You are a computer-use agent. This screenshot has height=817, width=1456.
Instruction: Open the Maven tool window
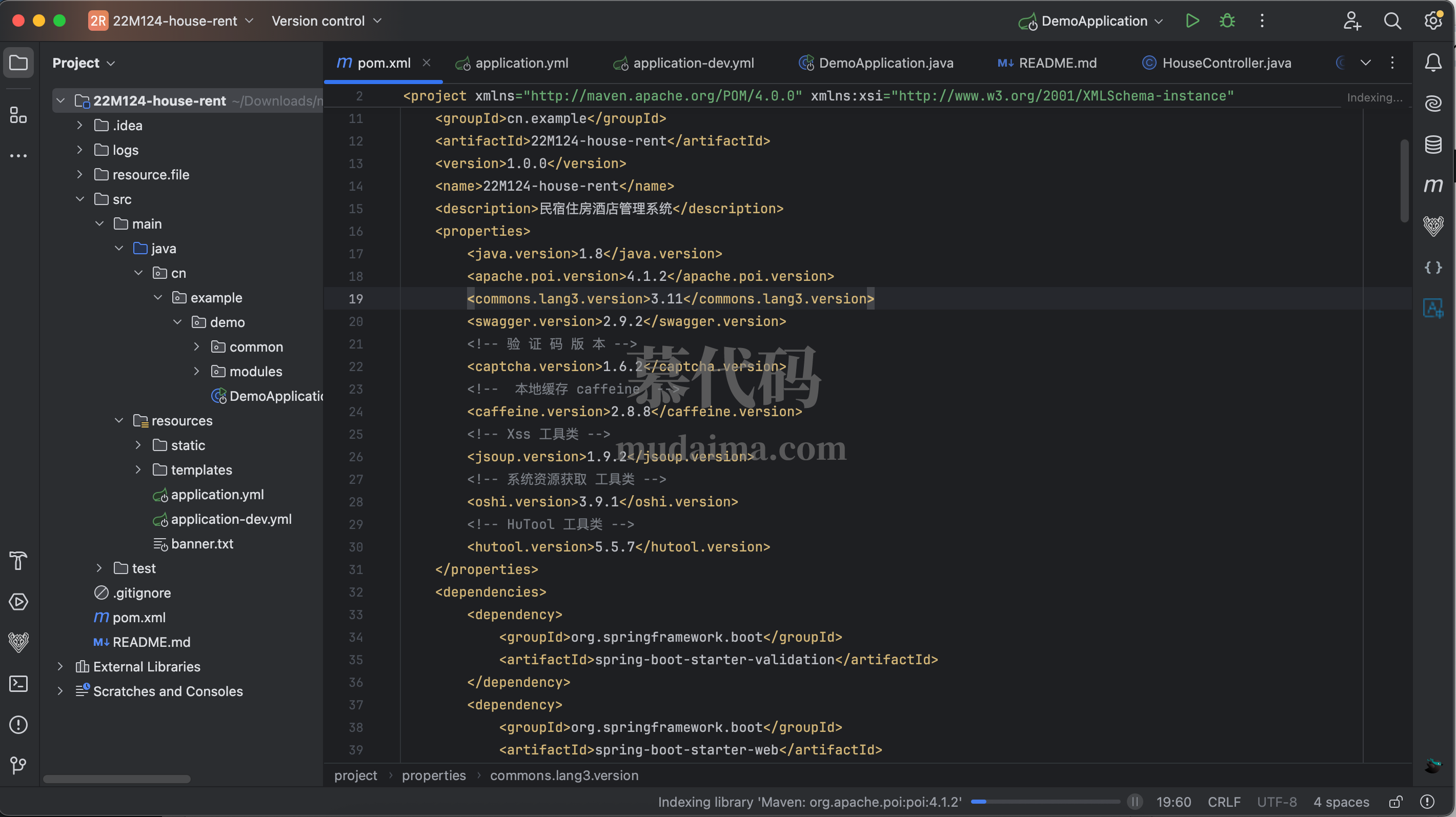(x=1433, y=186)
